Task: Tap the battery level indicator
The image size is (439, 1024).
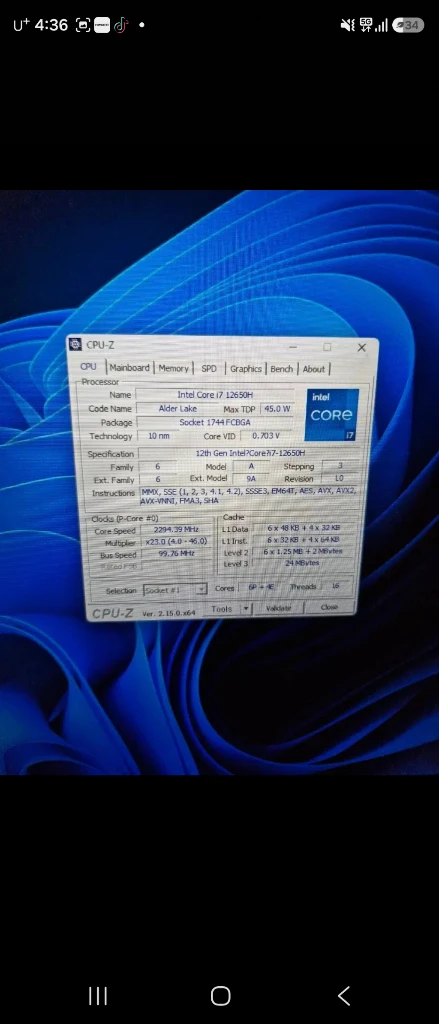Action: [408, 25]
